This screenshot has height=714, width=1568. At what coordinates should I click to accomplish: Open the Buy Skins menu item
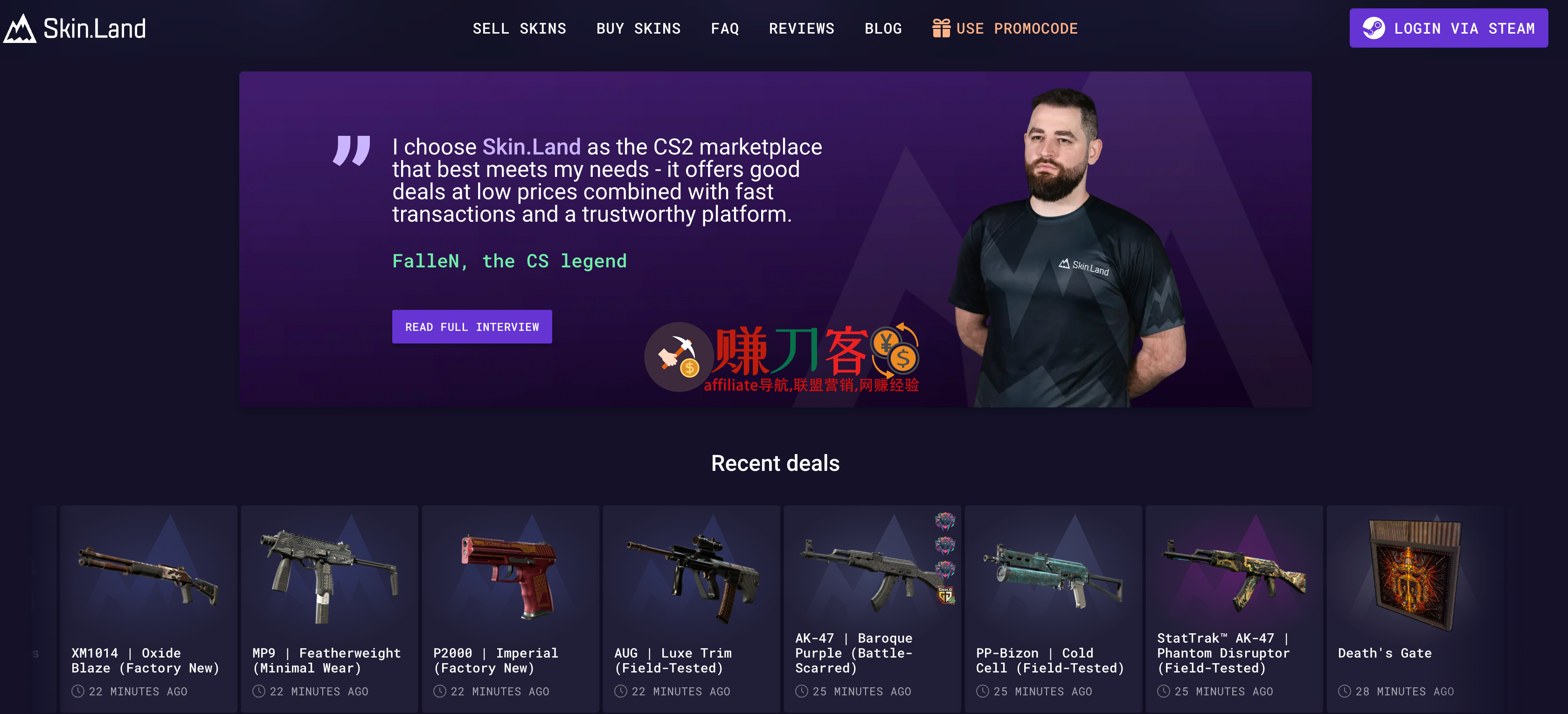tap(638, 28)
